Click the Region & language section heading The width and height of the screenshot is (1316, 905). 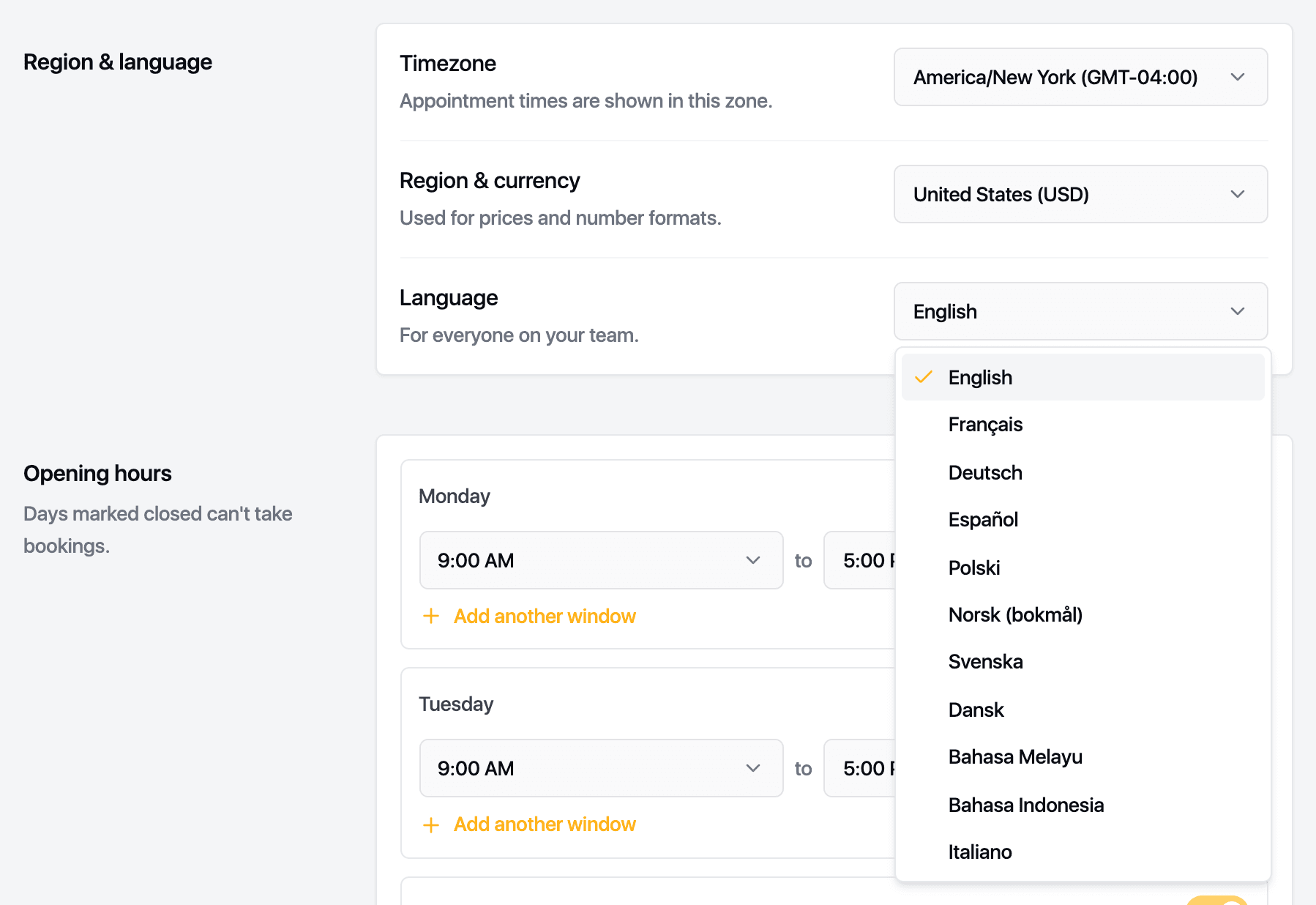pyautogui.click(x=118, y=62)
